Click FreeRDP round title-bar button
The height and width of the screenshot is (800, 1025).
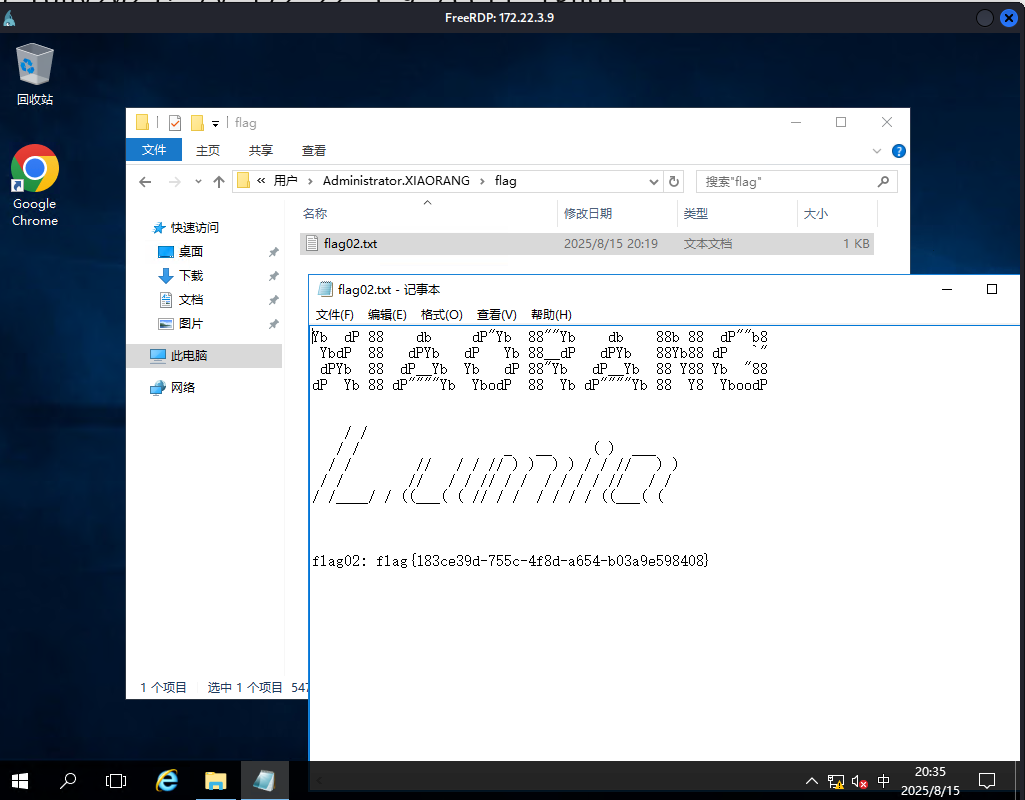(984, 18)
